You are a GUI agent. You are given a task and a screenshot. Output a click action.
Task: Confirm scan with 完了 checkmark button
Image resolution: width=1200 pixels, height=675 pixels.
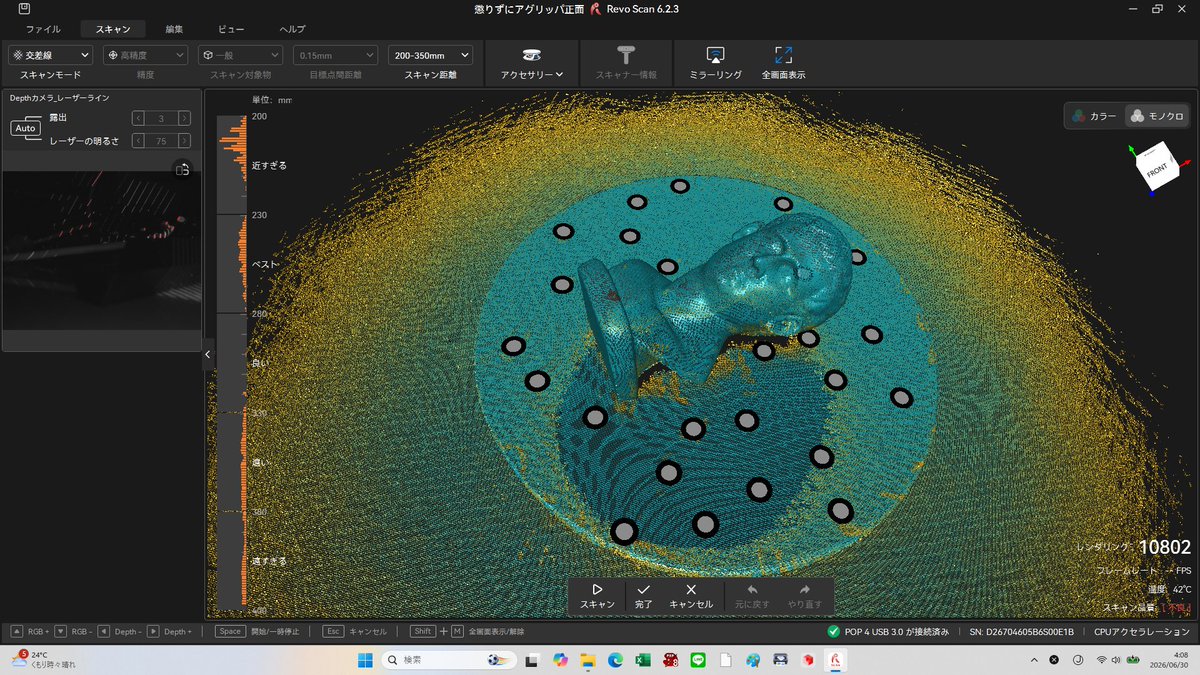point(643,596)
